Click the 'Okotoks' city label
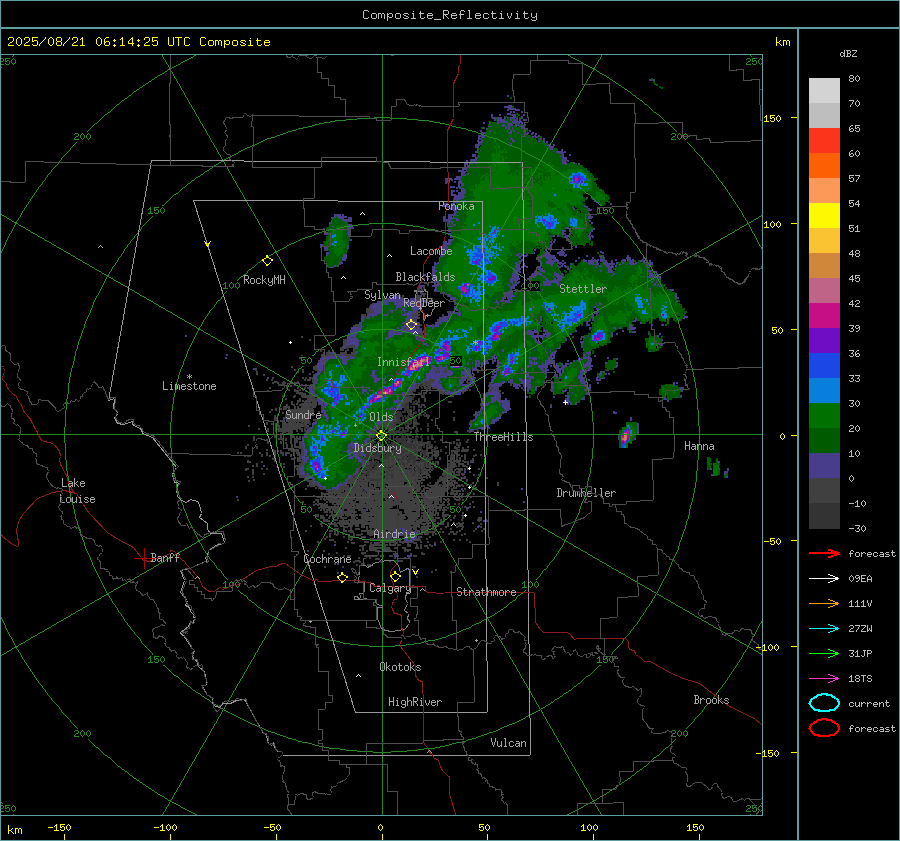900x841 pixels. [x=400, y=667]
